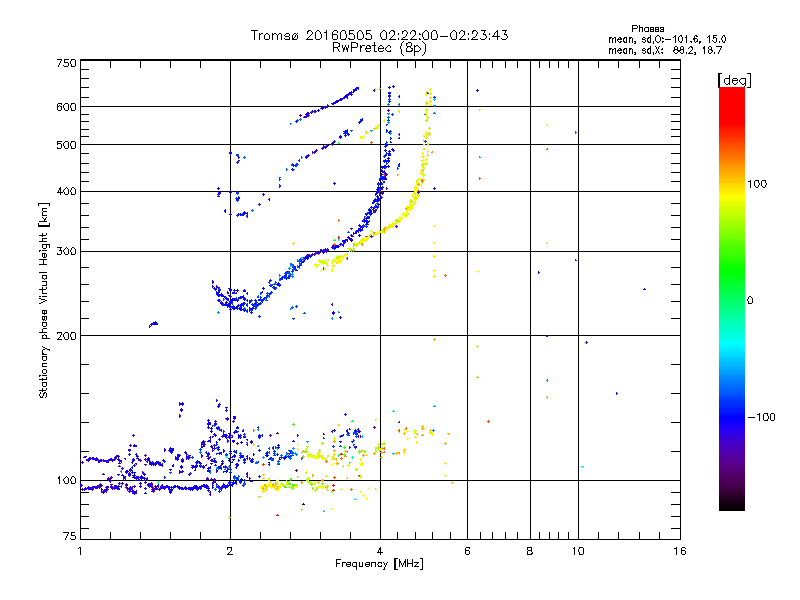This screenshot has width=800, height=600.
Task: Click the yellow X-mode trace rising near 5 MHz
Action: (x=423, y=158)
